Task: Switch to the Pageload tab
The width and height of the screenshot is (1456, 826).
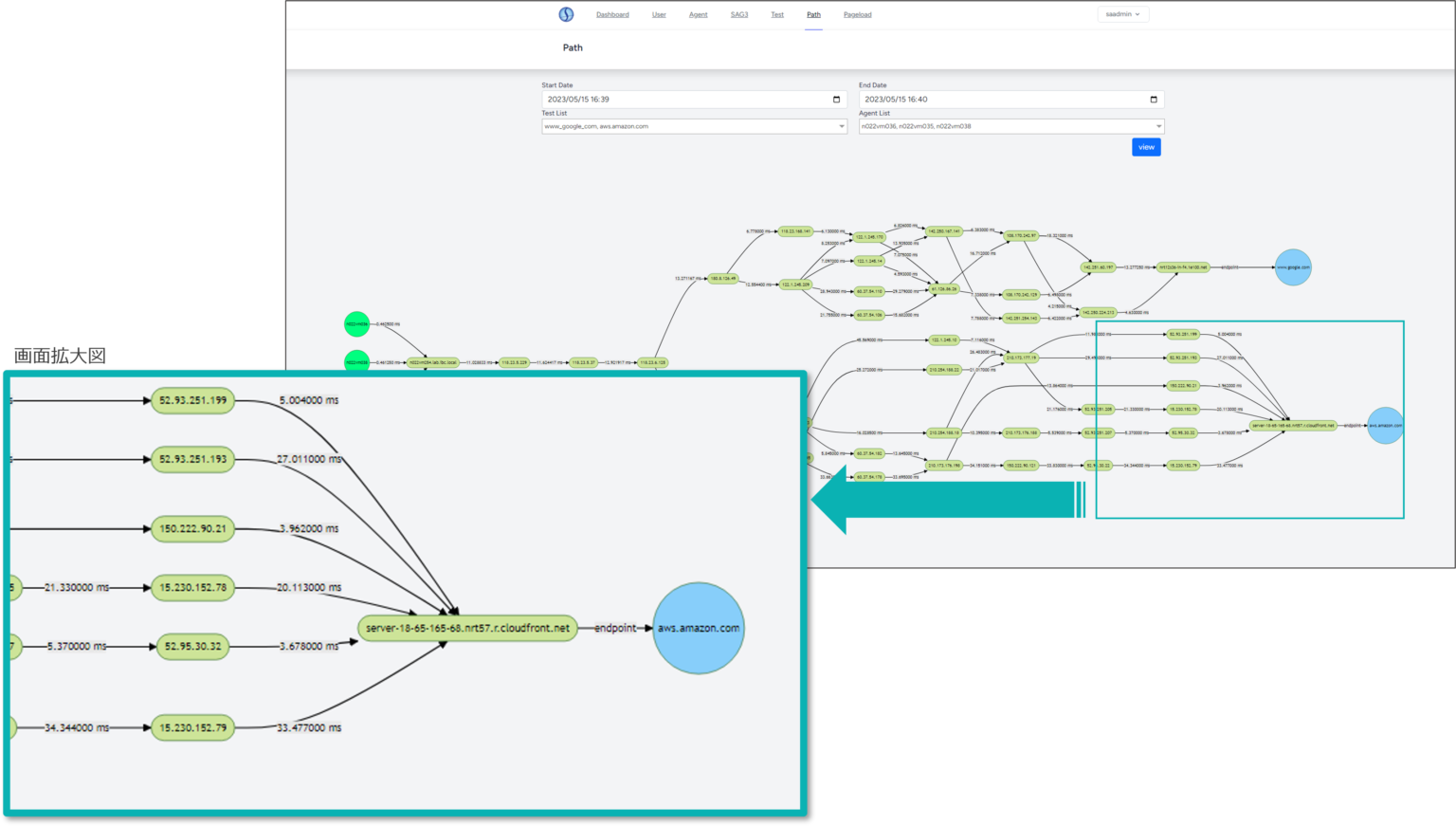Action: click(x=857, y=15)
